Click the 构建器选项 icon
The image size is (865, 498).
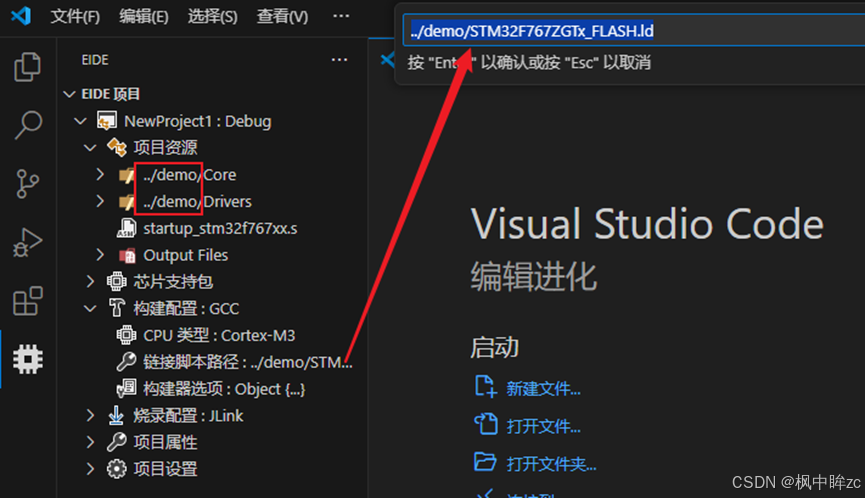(x=126, y=389)
